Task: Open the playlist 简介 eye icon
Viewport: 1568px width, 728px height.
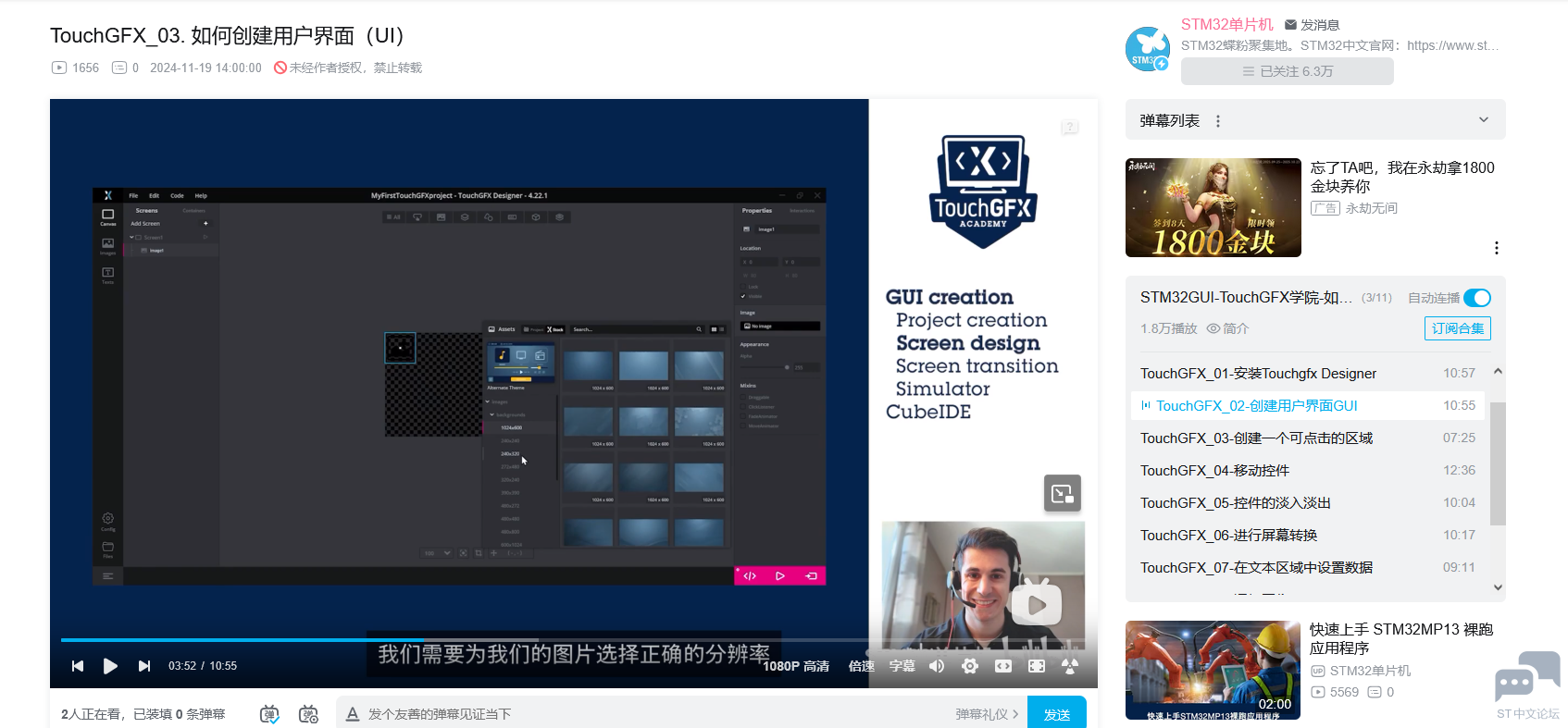Action: 1213,328
